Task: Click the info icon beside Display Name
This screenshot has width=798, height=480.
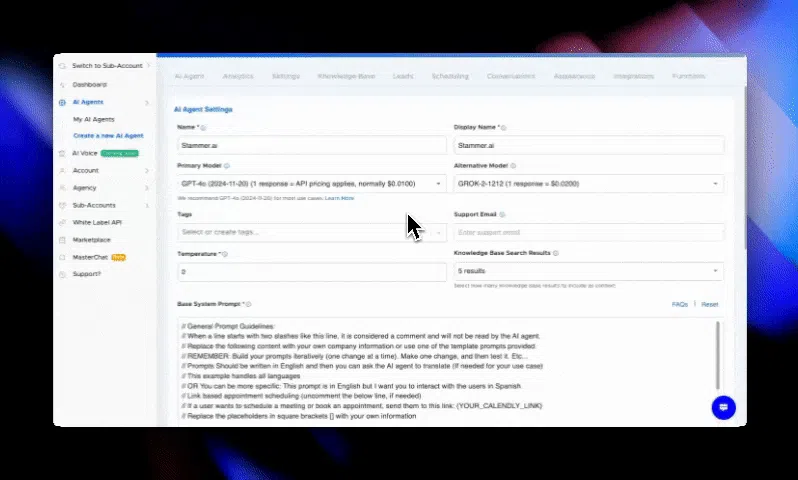Action: (x=504, y=128)
